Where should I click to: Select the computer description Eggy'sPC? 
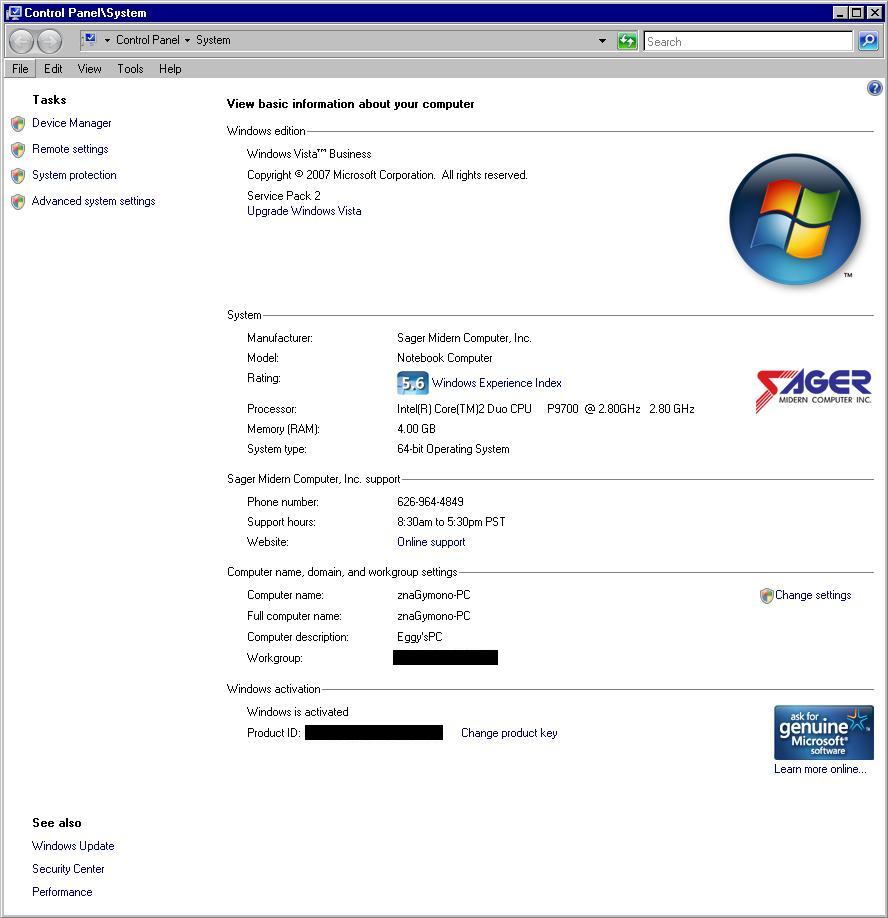click(x=419, y=637)
